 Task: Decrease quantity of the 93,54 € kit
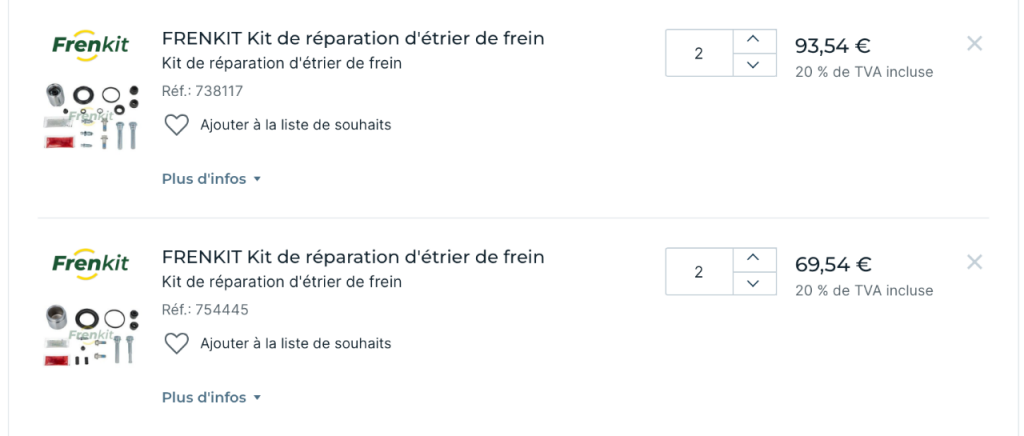(x=754, y=65)
